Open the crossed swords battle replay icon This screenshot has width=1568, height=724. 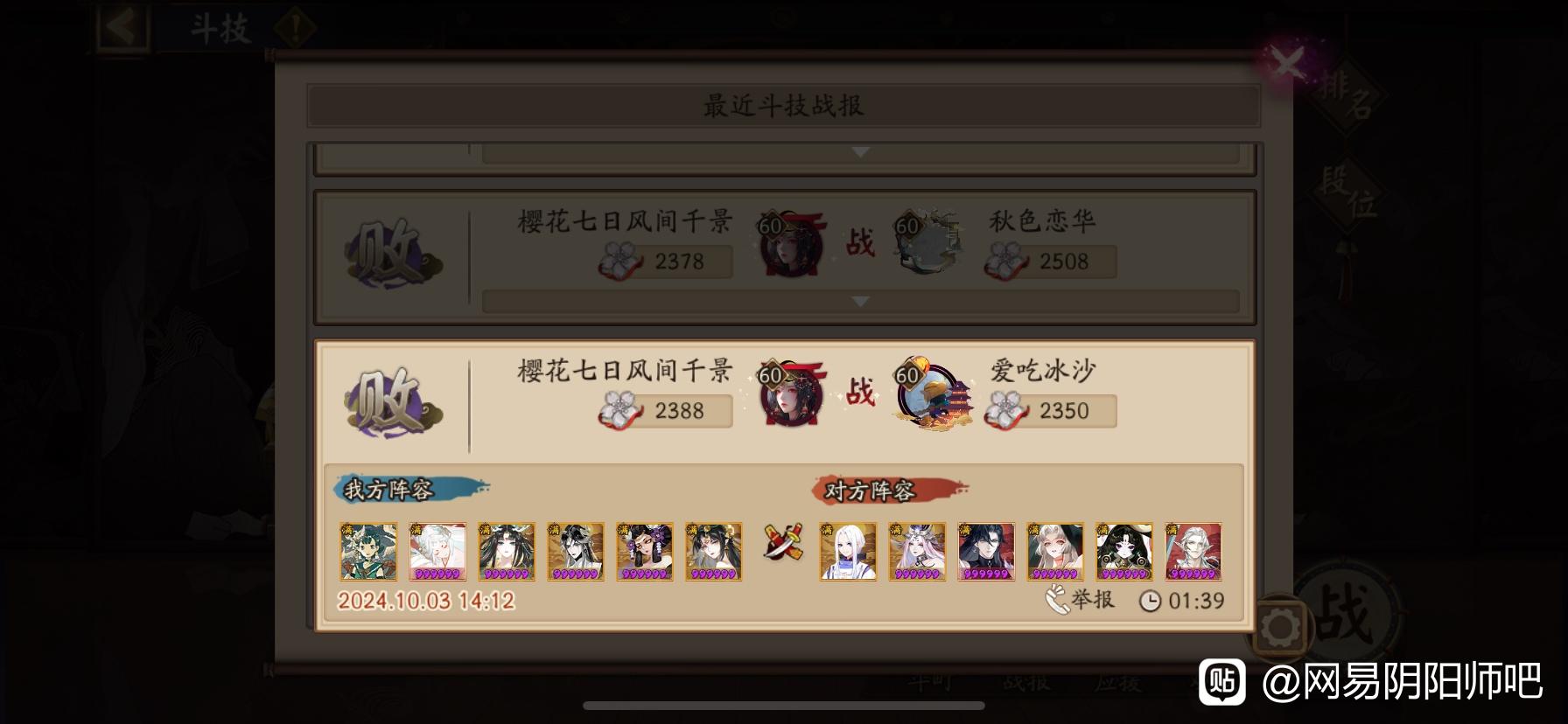(x=781, y=542)
